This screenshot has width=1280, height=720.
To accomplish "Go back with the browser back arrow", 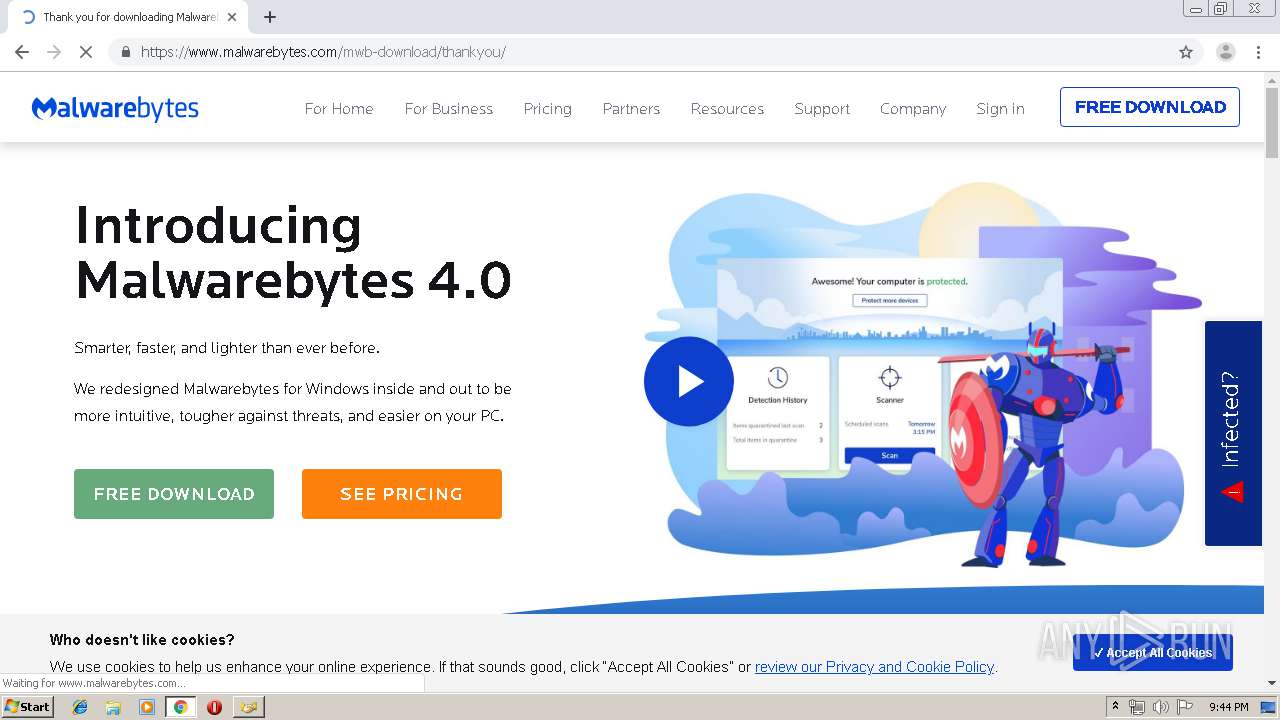I will point(22,52).
